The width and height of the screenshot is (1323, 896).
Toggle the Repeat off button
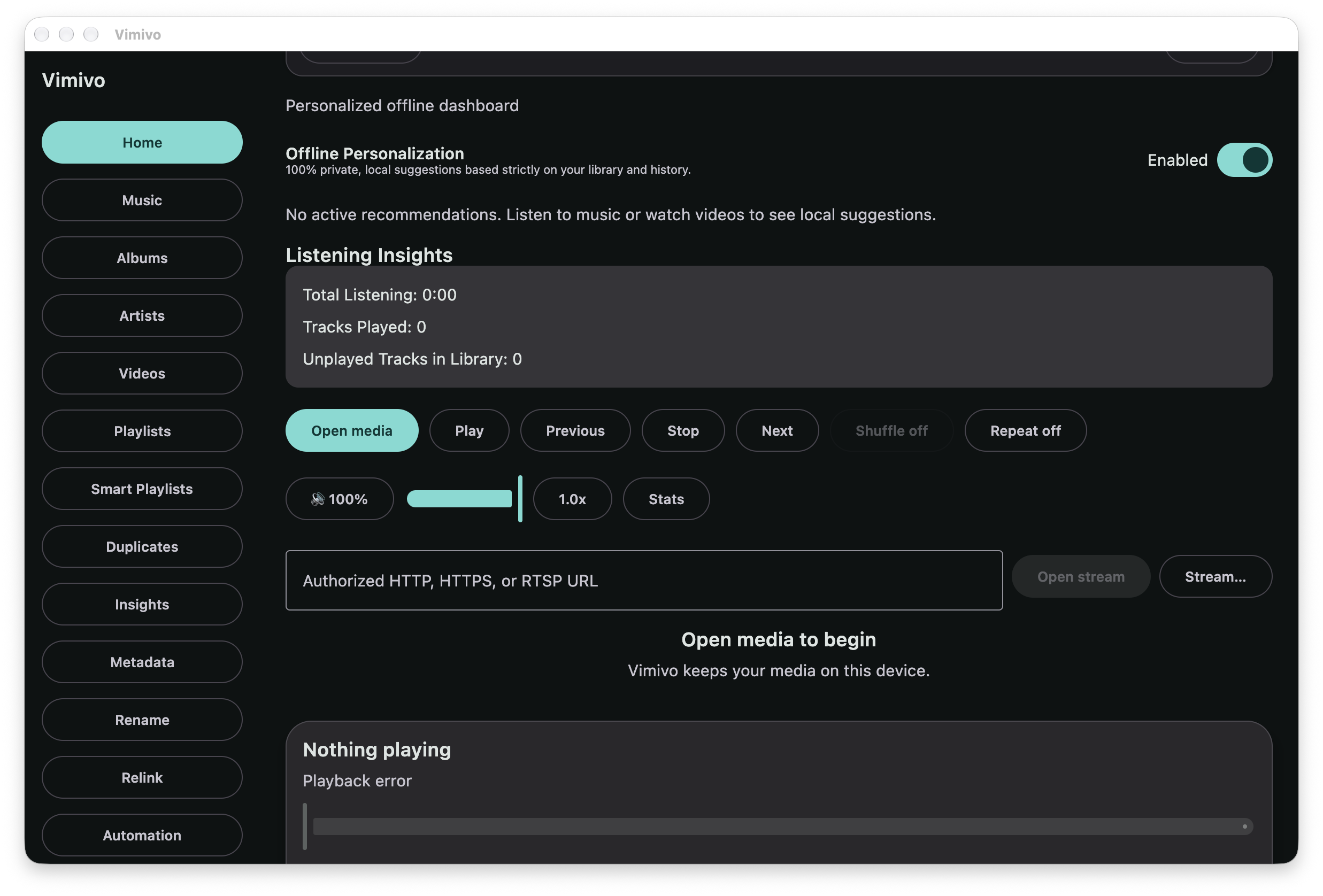(x=1025, y=431)
